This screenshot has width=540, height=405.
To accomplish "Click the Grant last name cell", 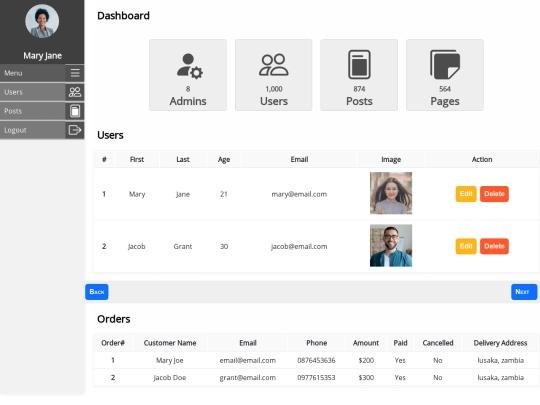I will [183, 247].
